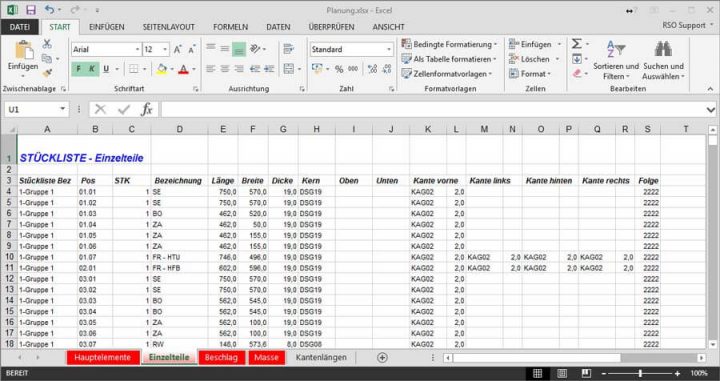Click the zoom slider handle

click(x=640, y=374)
